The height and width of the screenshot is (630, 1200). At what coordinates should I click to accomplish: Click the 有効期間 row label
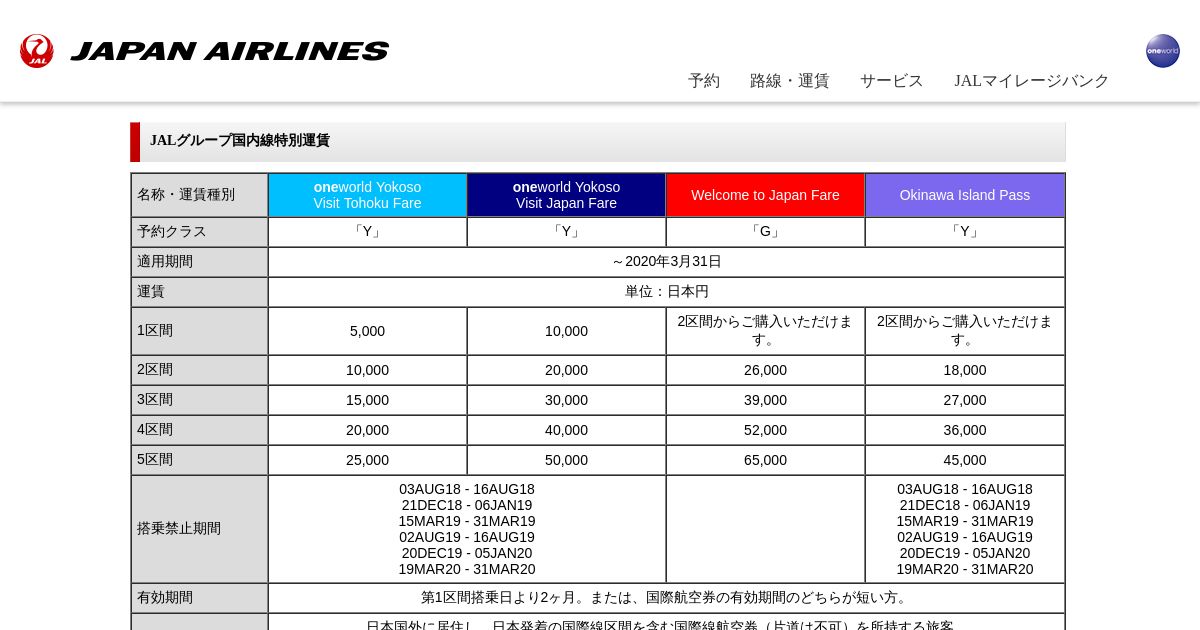click(199, 598)
